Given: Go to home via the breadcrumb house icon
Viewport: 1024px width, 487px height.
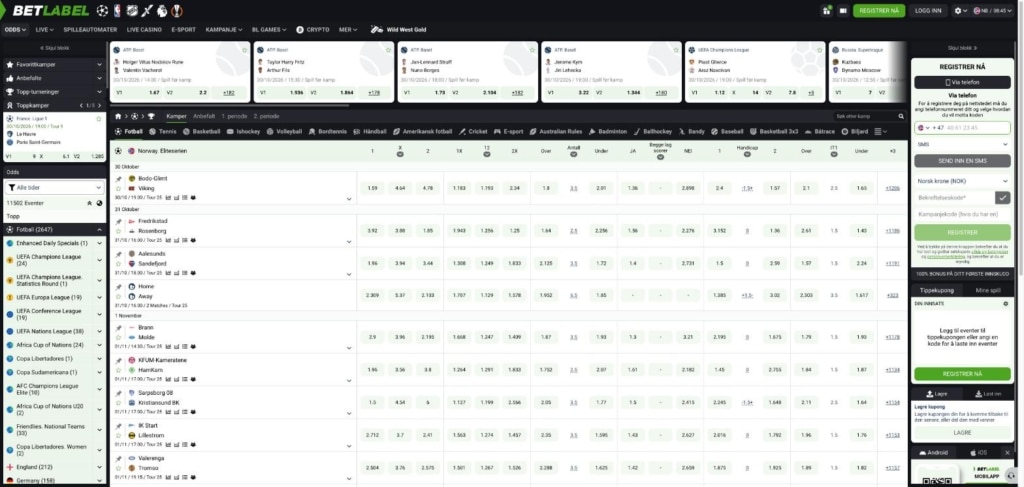Looking at the screenshot, I should tap(118, 116).
